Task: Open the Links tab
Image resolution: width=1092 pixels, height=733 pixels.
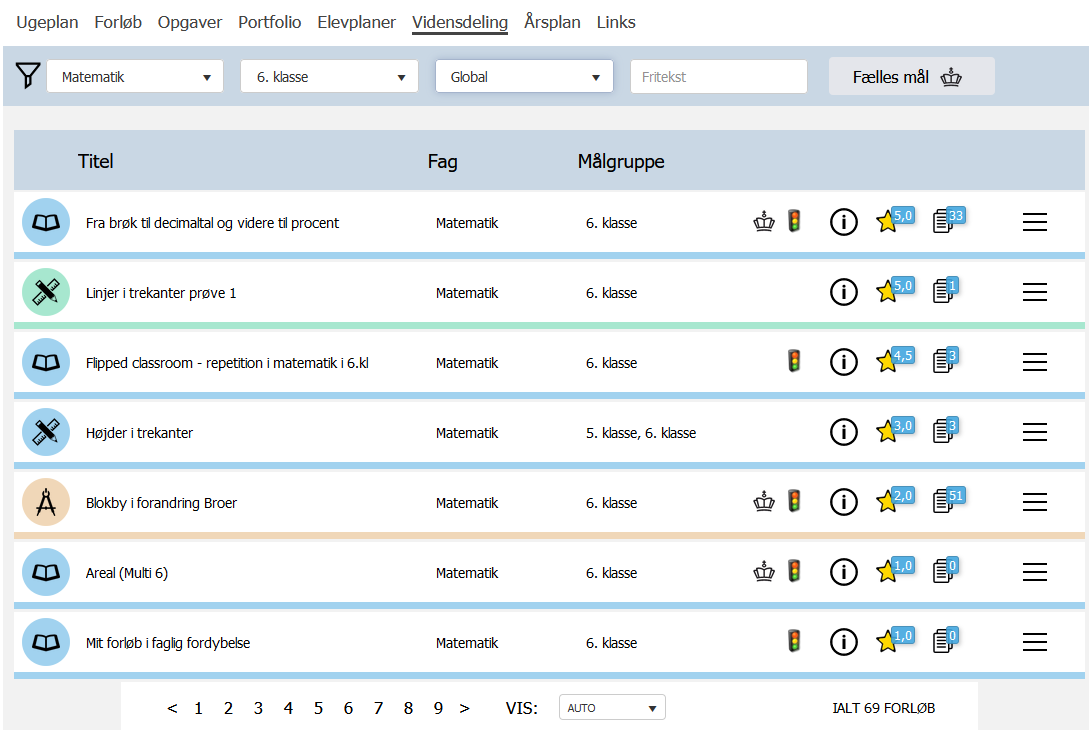Action: point(616,22)
